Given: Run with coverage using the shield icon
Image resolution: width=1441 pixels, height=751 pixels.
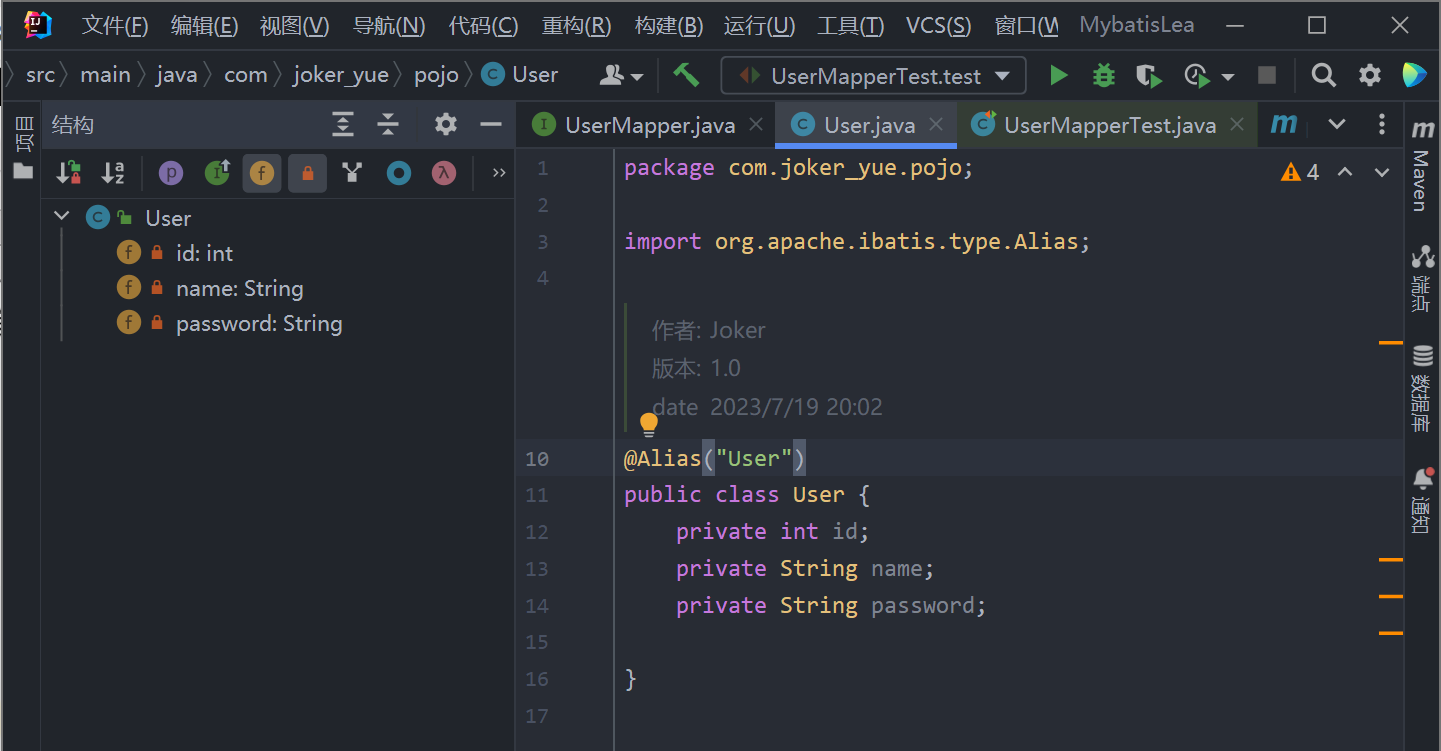Looking at the screenshot, I should point(1148,76).
